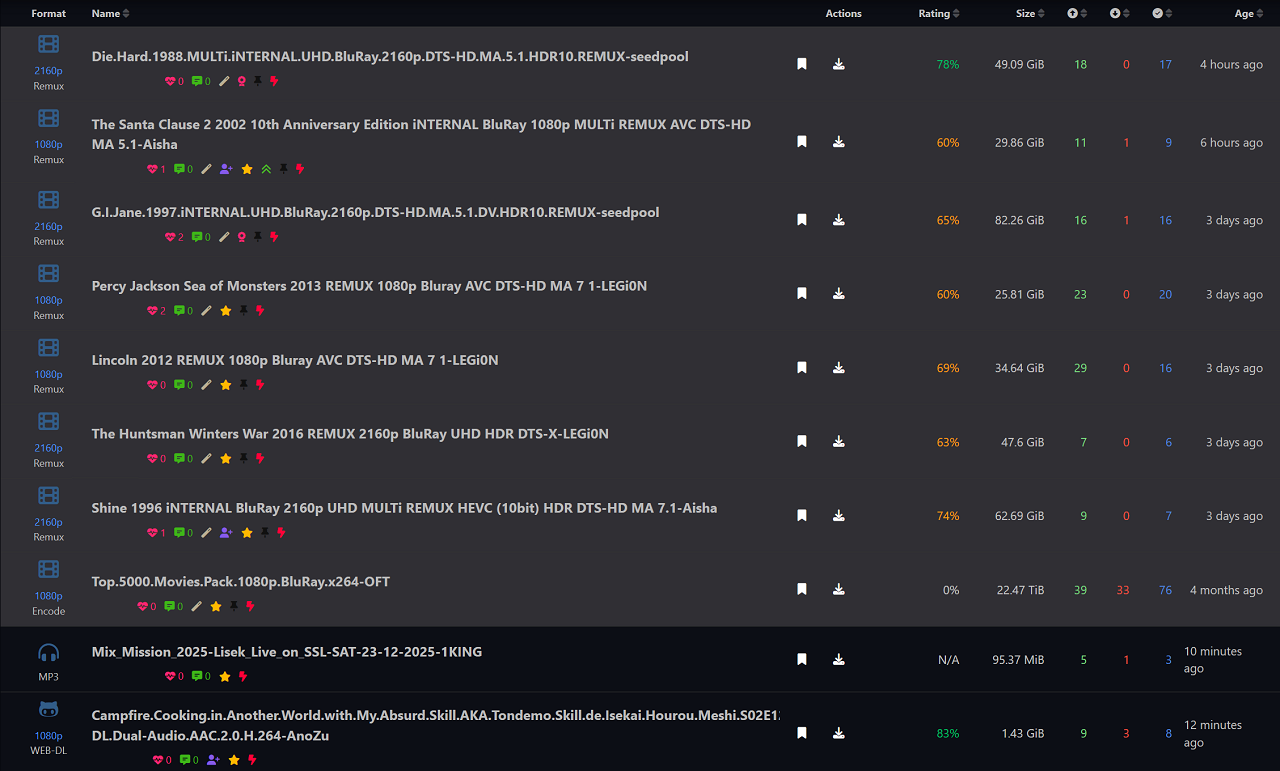Open G.I.Jane 1997 UHD REMUX torrent page
The image size is (1280, 771).
point(375,212)
